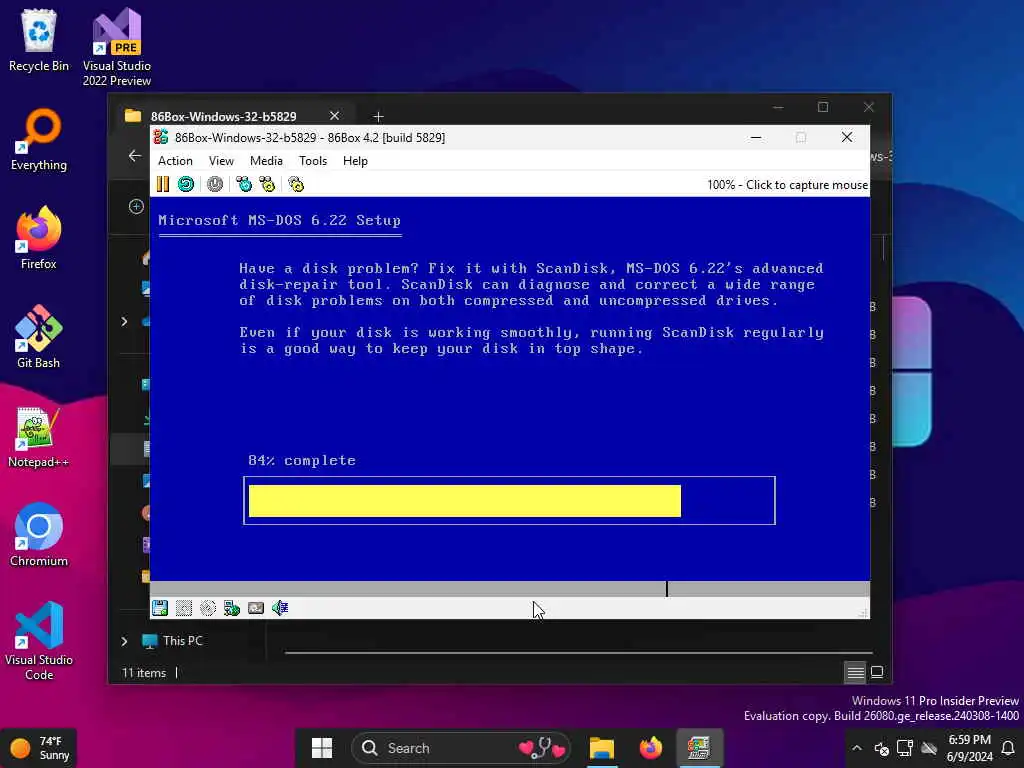This screenshot has width=1024, height=768.
Task: Open the notifications bell icon
Action: click(x=1008, y=748)
